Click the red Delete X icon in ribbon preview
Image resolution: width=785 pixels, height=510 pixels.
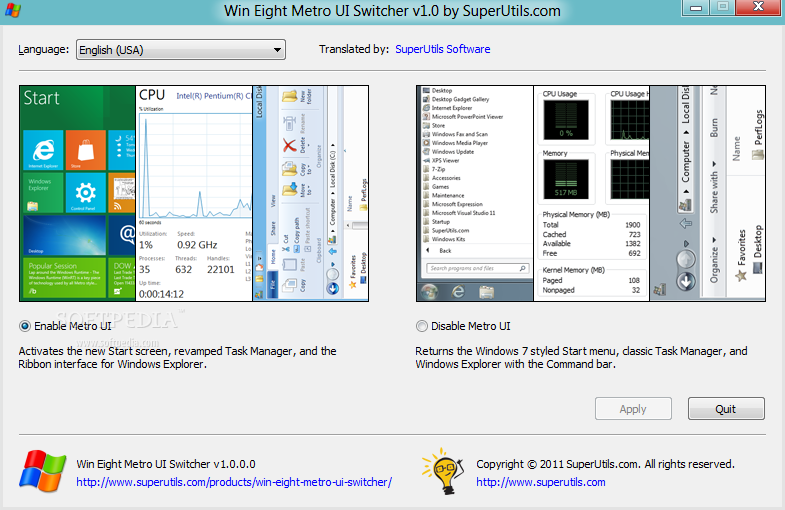click(x=289, y=146)
